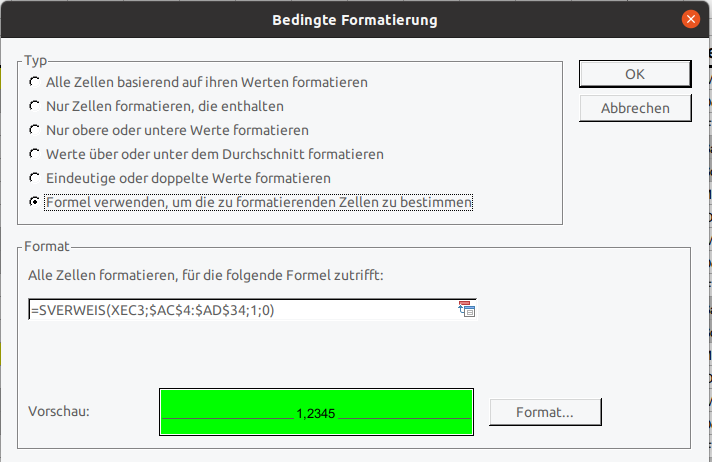This screenshot has height=462, width=712.
Task: Choose 'Eindeutige oder doppelte Werte formatieren'
Action: tap(36, 178)
